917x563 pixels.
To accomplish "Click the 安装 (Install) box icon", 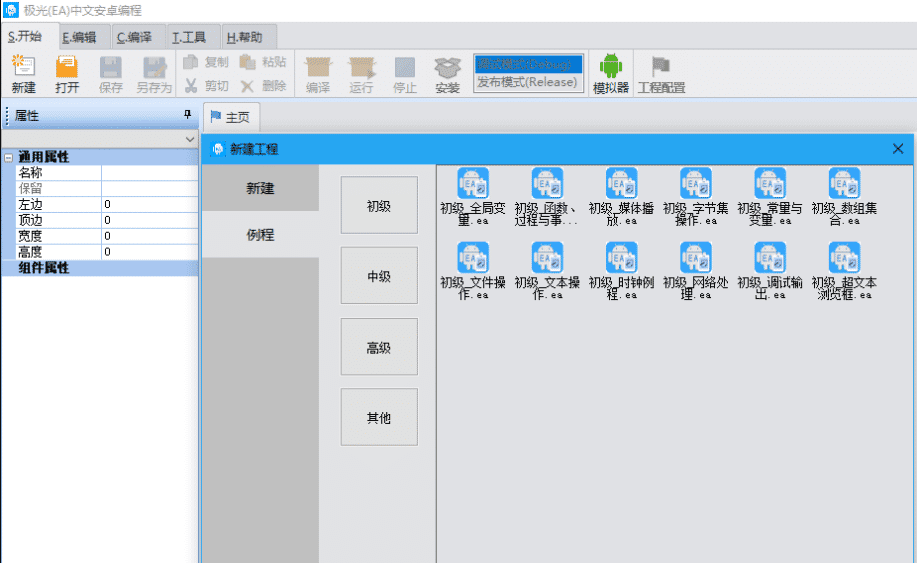I will click(x=447, y=67).
